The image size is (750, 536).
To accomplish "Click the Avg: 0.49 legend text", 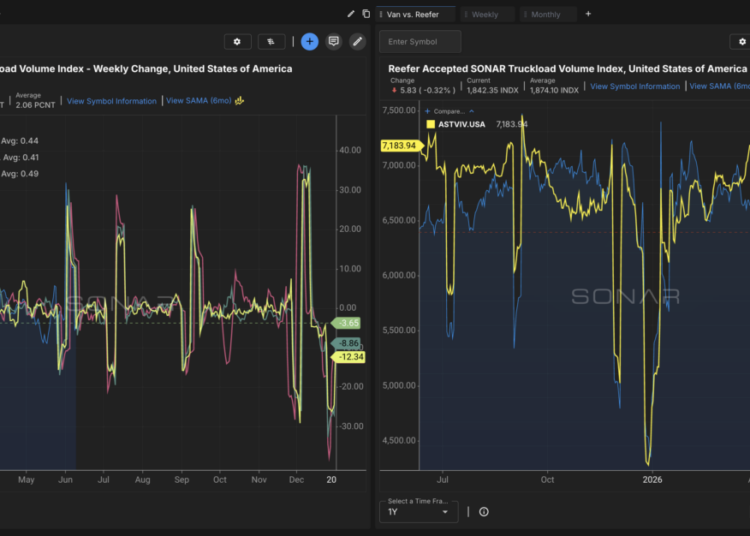I will [20, 174].
